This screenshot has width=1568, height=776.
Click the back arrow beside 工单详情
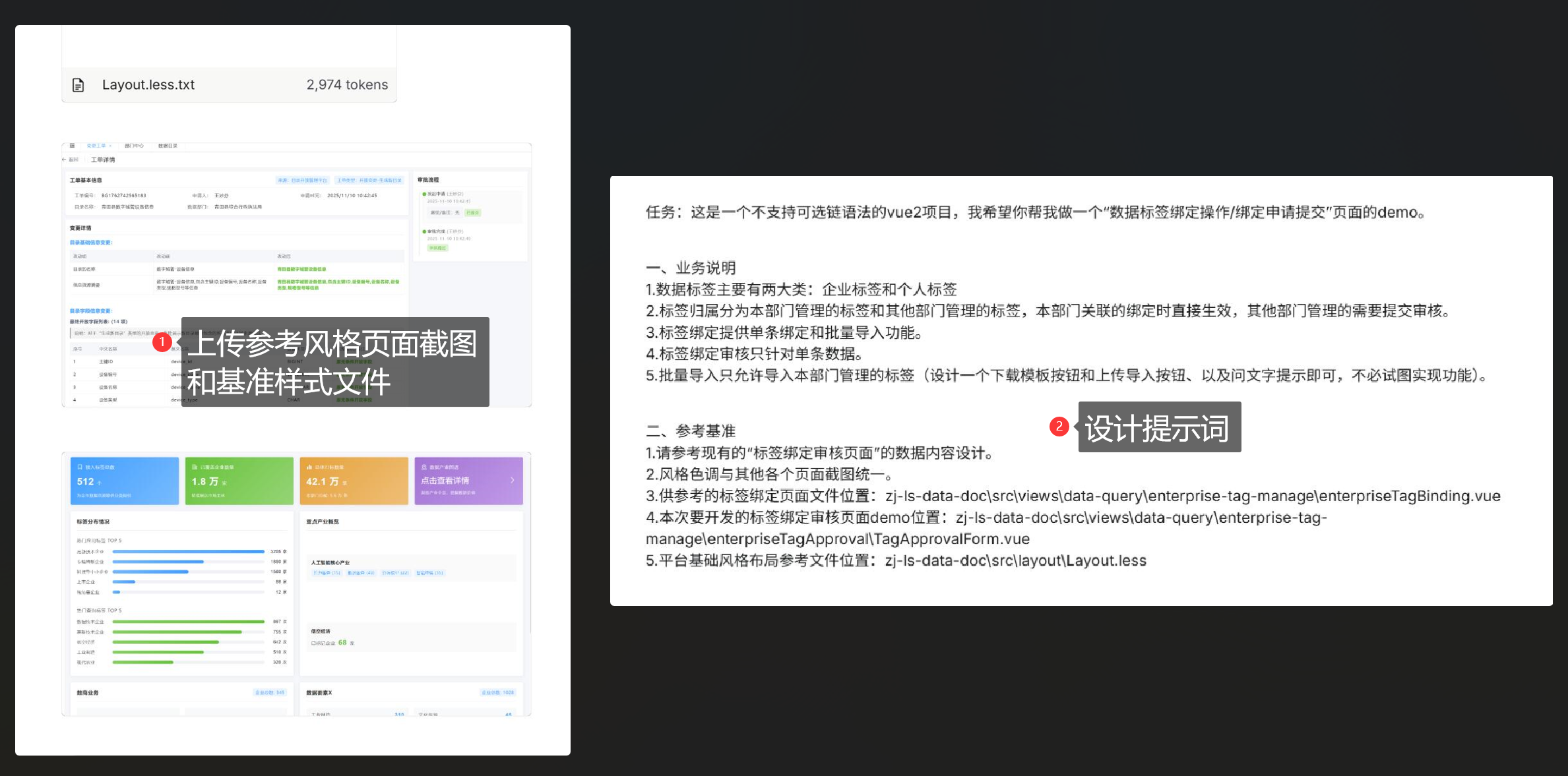65,160
